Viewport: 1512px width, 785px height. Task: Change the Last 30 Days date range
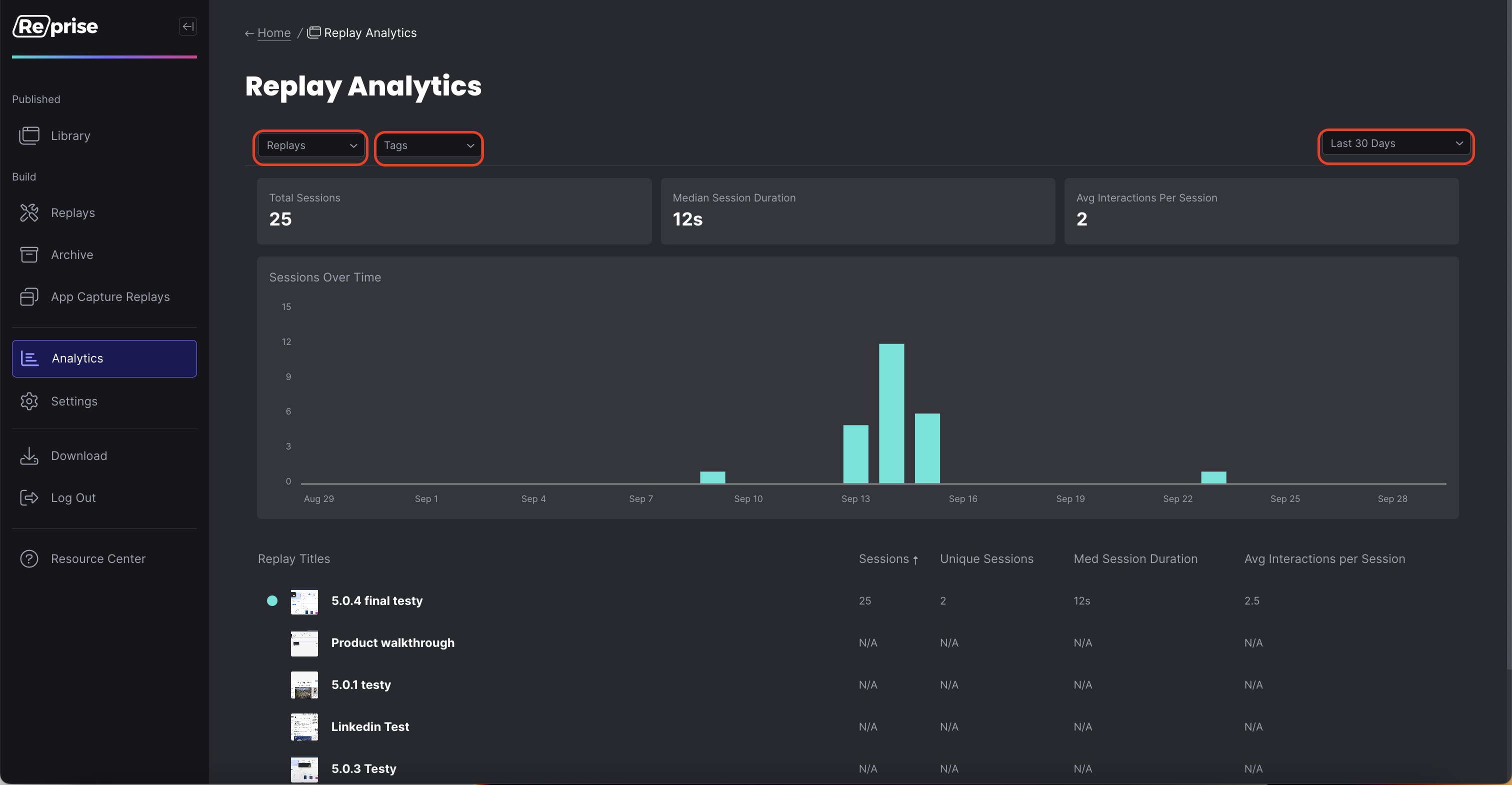[1396, 144]
